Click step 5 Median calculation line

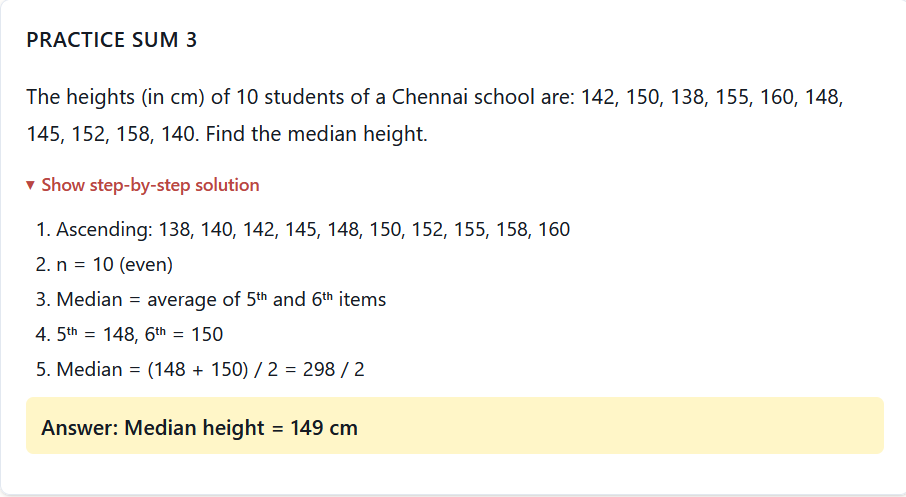[x=210, y=369]
